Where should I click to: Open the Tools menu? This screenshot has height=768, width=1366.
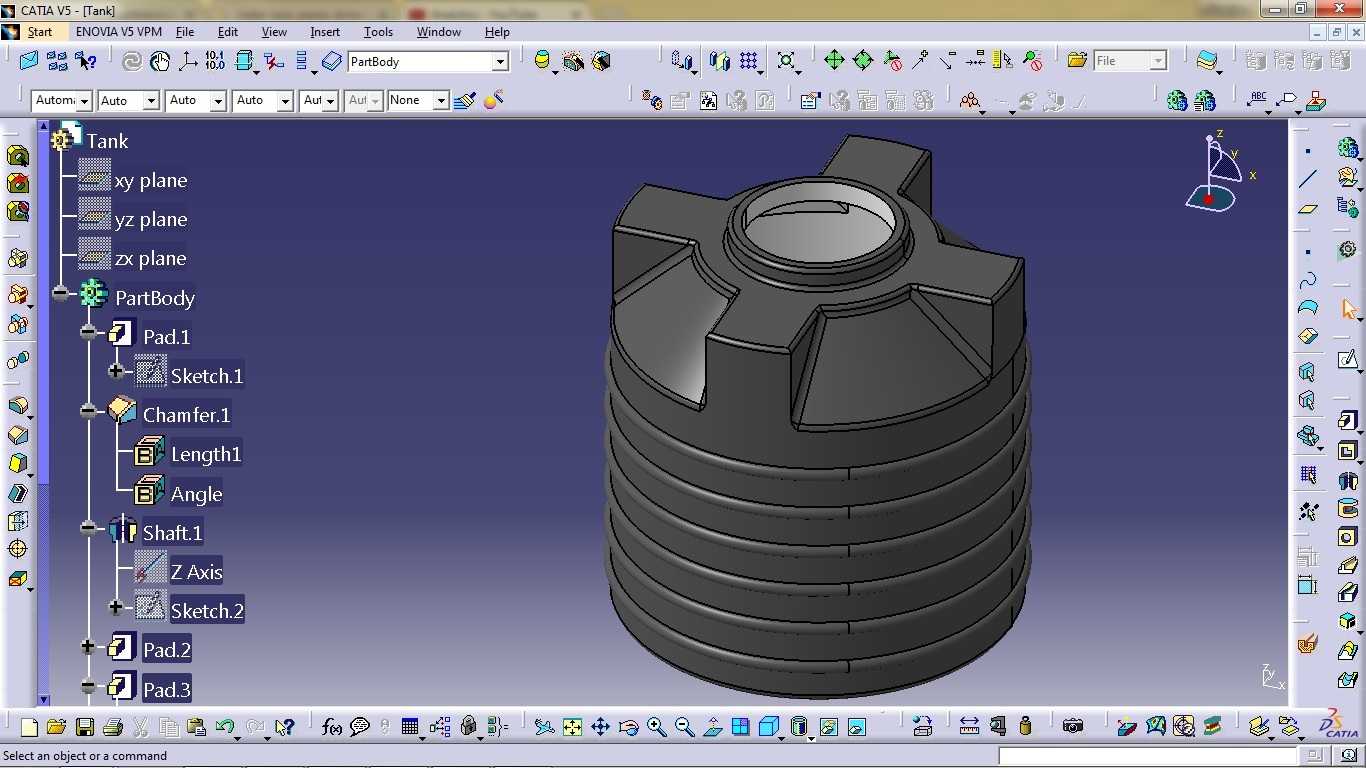(x=378, y=32)
